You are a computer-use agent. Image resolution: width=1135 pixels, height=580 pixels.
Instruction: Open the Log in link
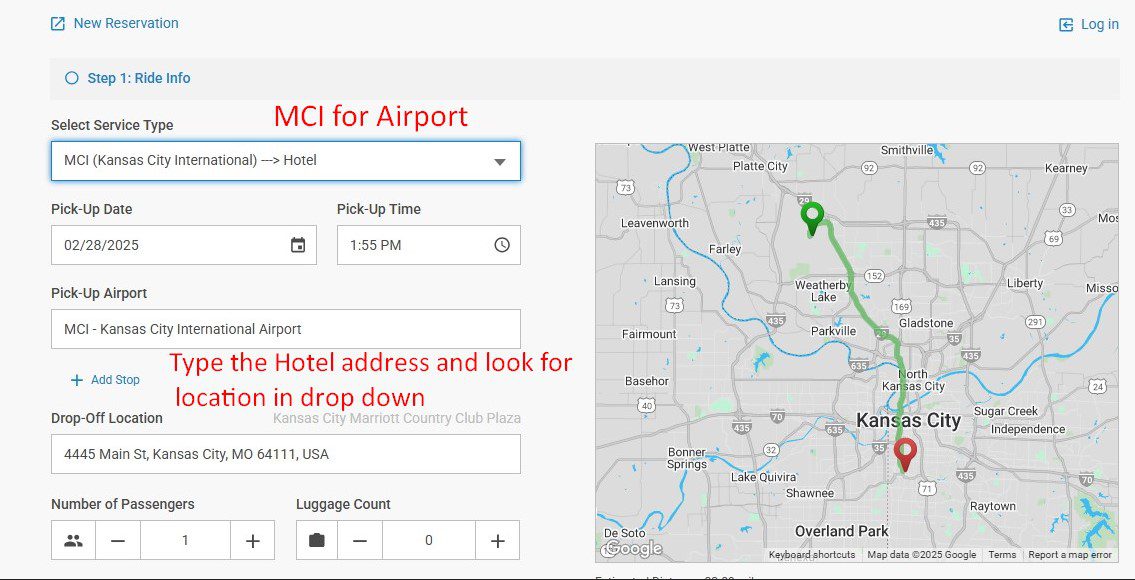coord(1100,25)
